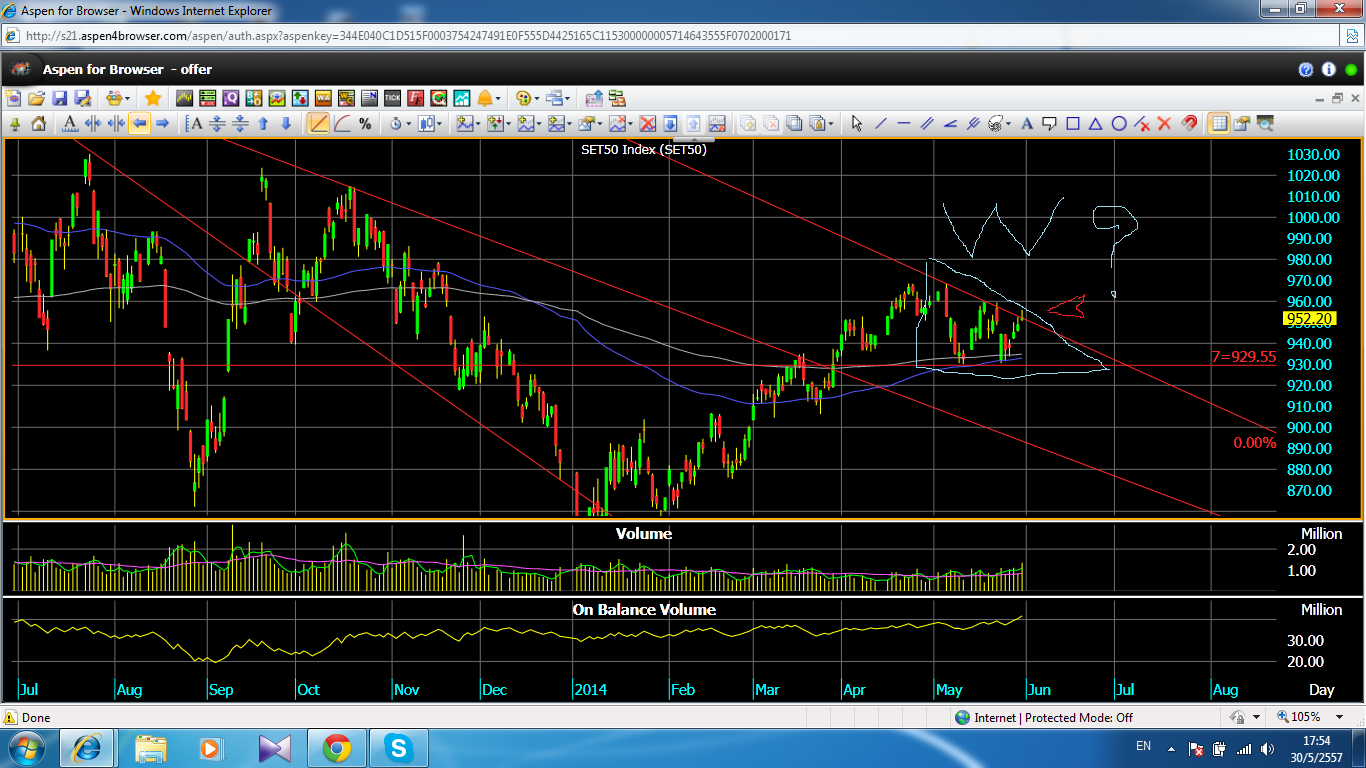The width and height of the screenshot is (1366, 768).
Task: Open the color palette dropdown arrow
Action: pyautogui.click(x=537, y=98)
